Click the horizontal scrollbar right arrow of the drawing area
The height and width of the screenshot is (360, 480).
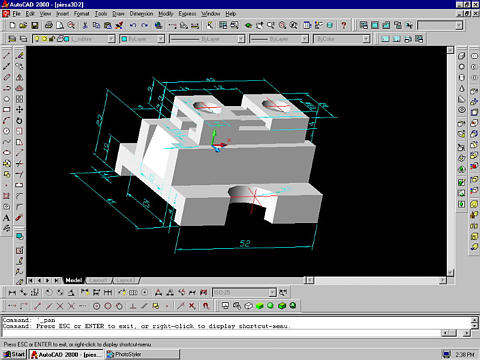coord(443,280)
